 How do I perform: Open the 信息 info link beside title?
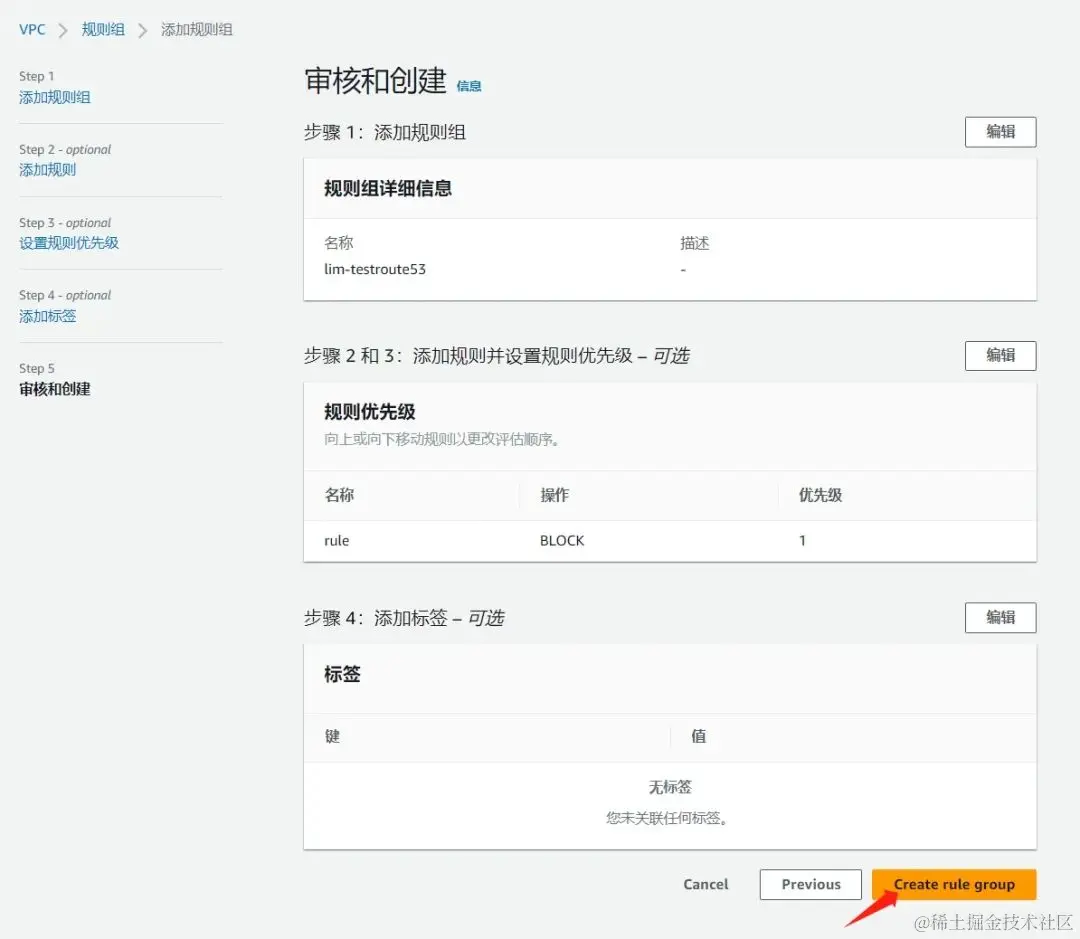[x=468, y=86]
